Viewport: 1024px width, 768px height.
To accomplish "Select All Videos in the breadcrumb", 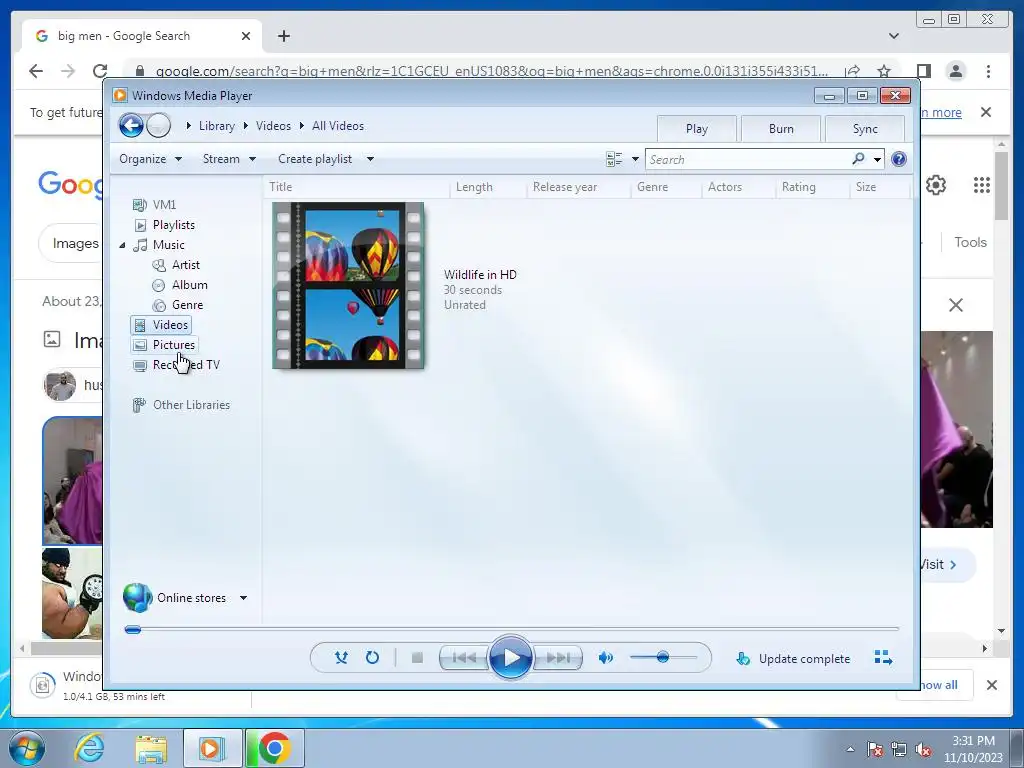I will pos(338,126).
